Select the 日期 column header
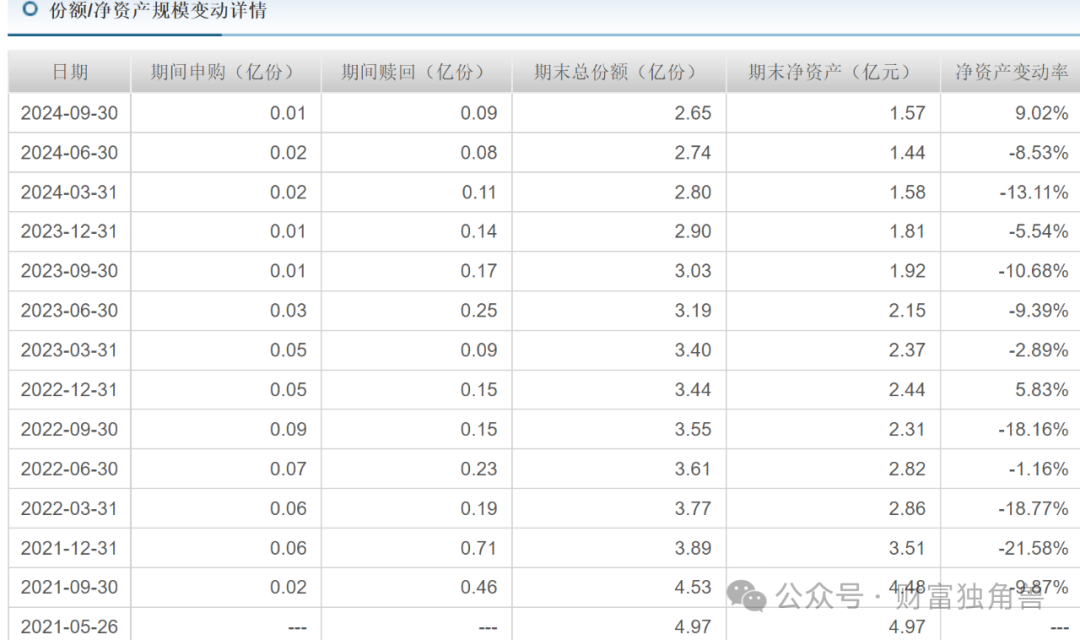This screenshot has width=1080, height=640. (x=67, y=72)
